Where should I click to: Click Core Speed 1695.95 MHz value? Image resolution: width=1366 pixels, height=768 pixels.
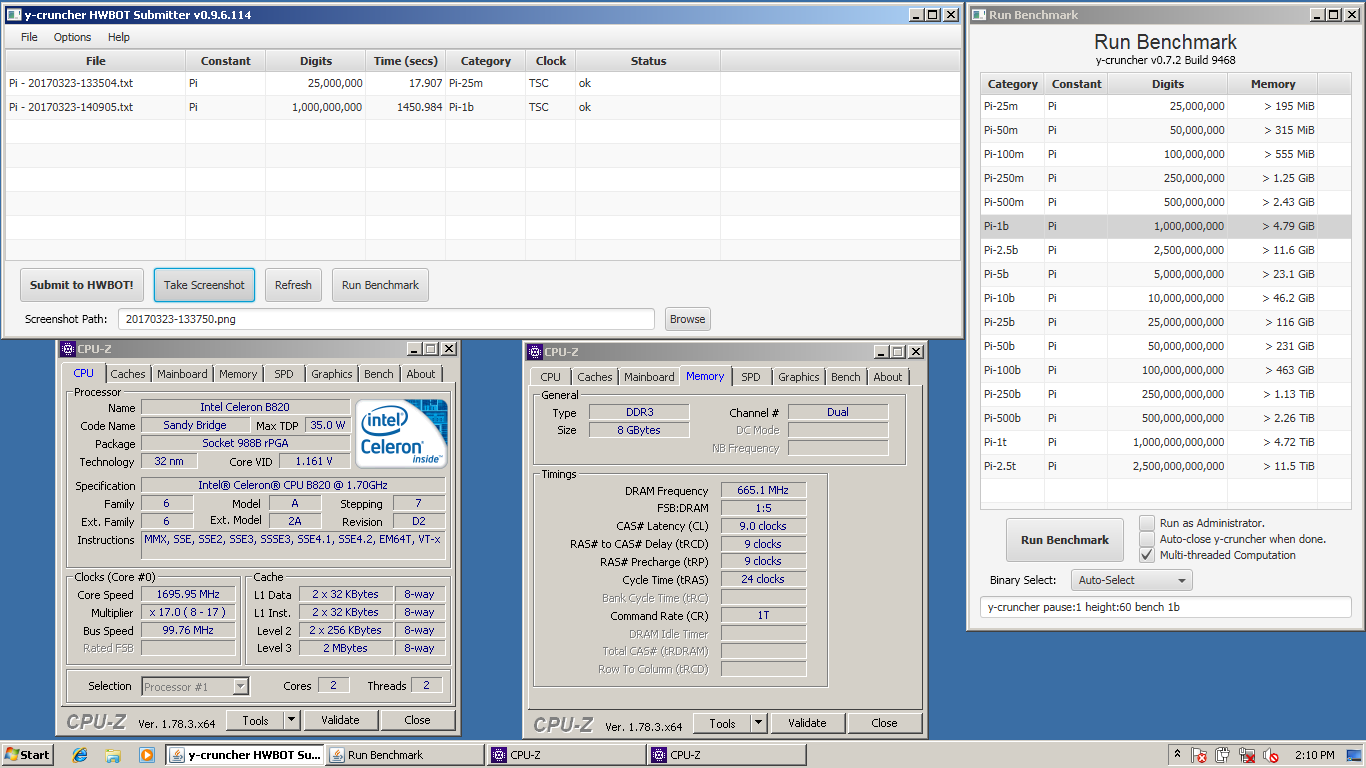tap(186, 595)
